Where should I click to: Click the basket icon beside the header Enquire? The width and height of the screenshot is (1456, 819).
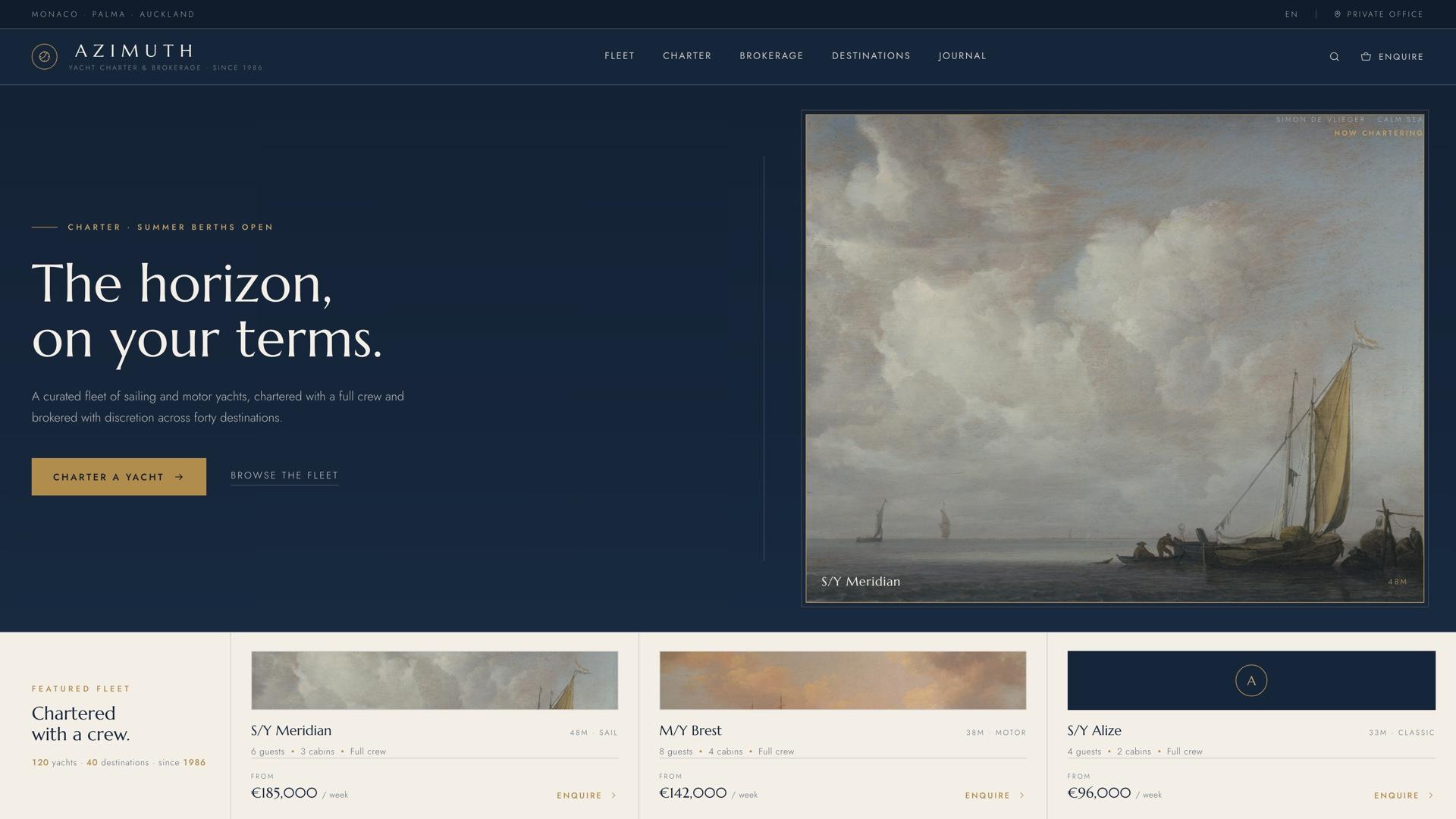coord(1365,56)
